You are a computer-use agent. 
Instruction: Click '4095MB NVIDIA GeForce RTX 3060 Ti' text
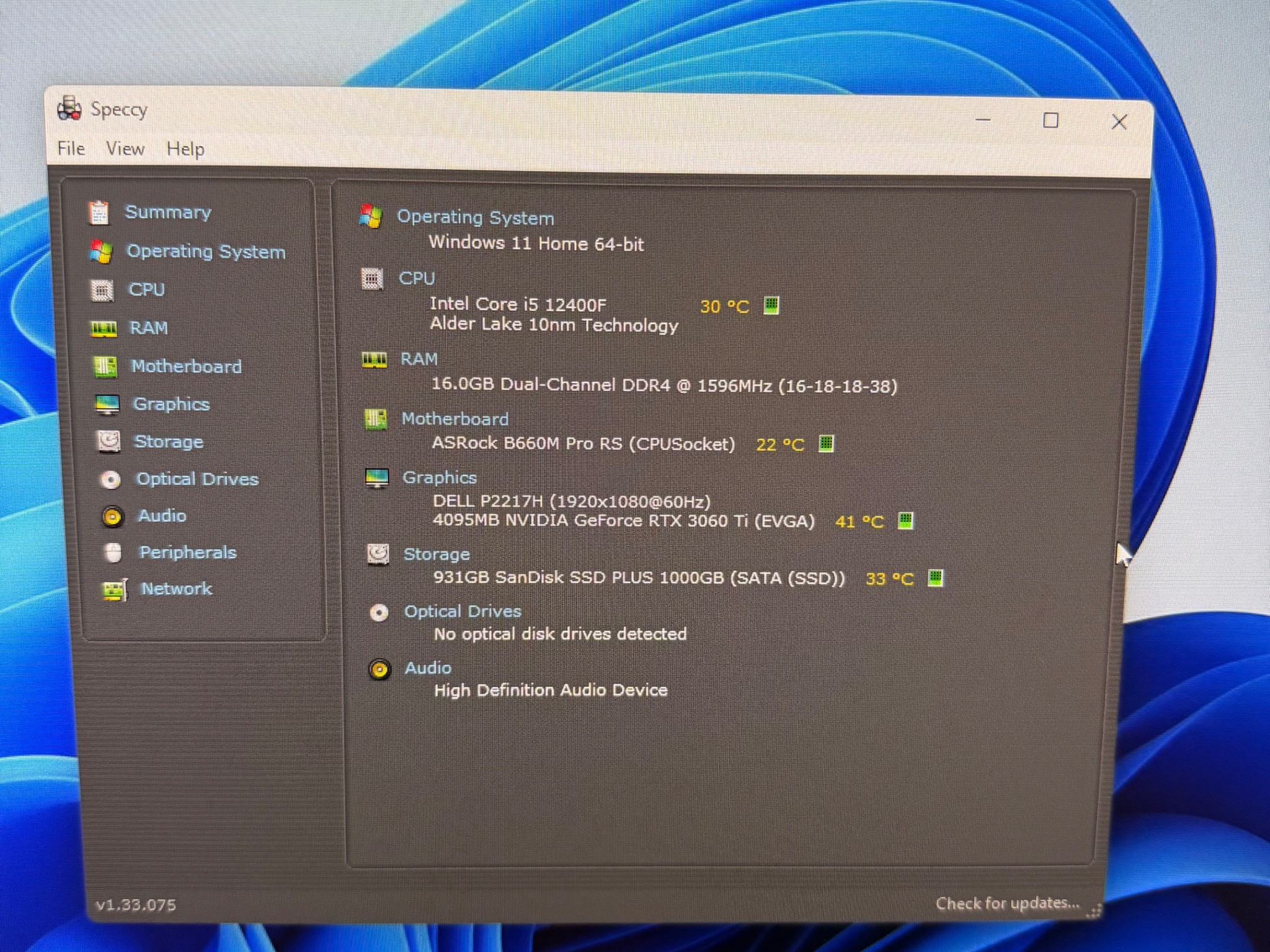tap(624, 520)
